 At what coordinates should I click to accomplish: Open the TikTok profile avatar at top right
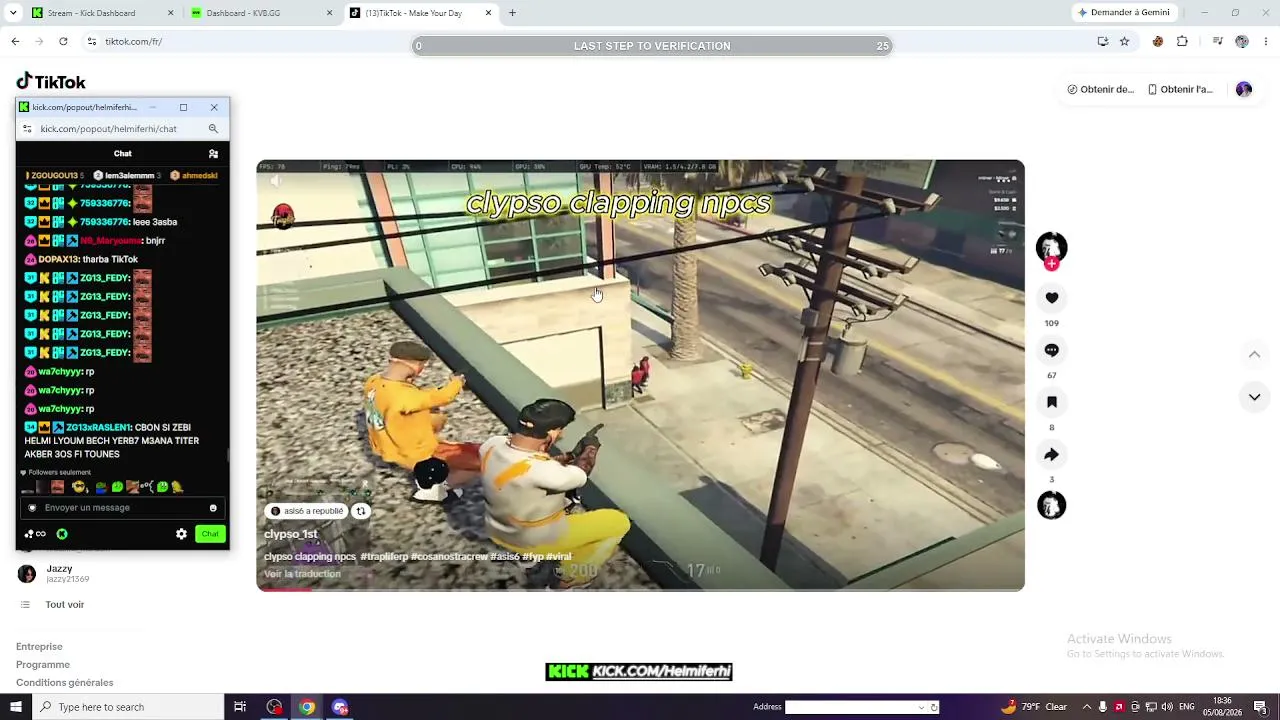pos(1244,89)
